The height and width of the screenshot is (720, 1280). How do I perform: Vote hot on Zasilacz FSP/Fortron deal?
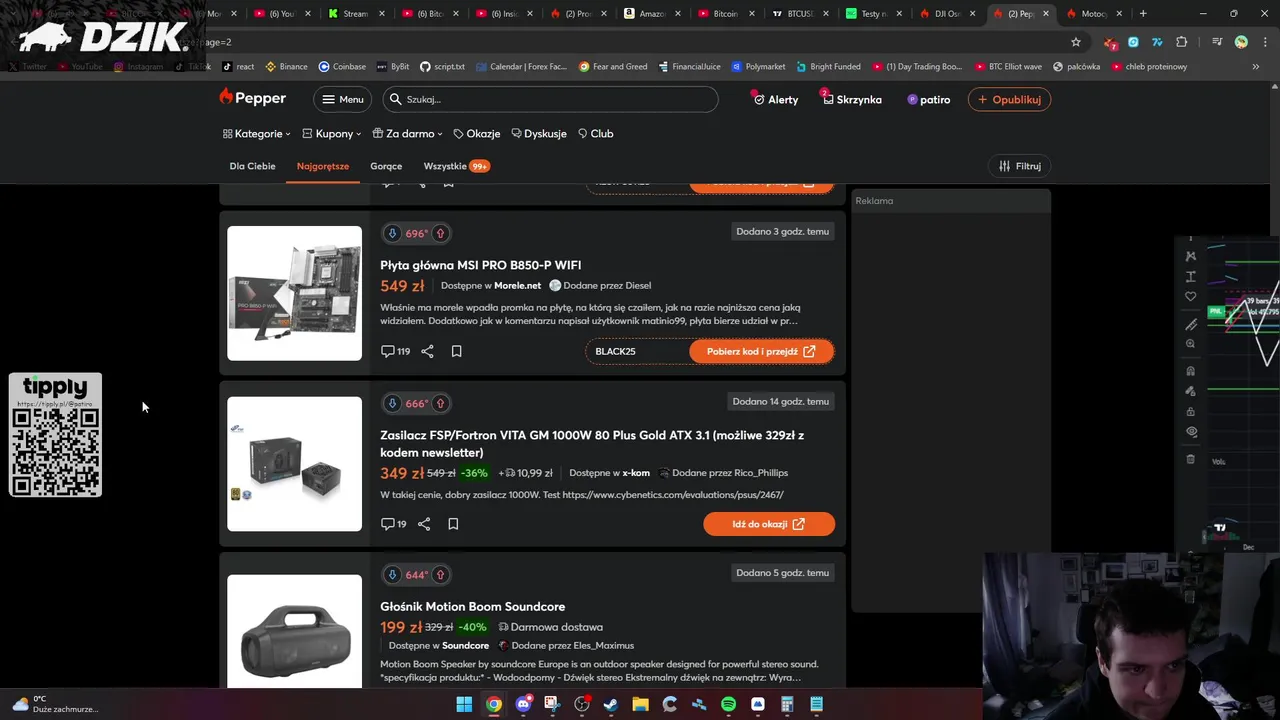click(x=440, y=403)
